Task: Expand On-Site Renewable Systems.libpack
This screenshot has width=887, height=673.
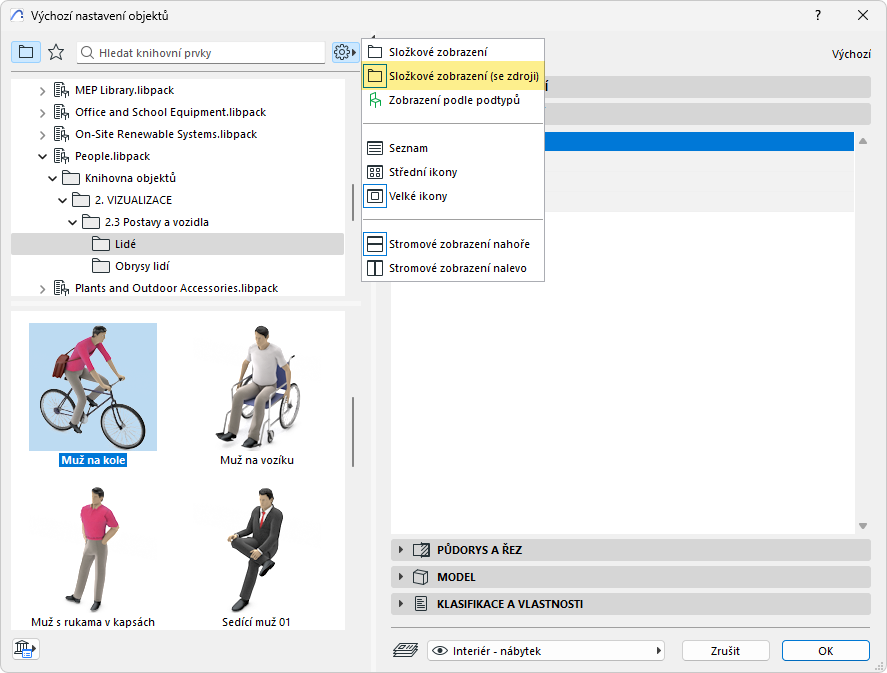Action: click(x=42, y=135)
